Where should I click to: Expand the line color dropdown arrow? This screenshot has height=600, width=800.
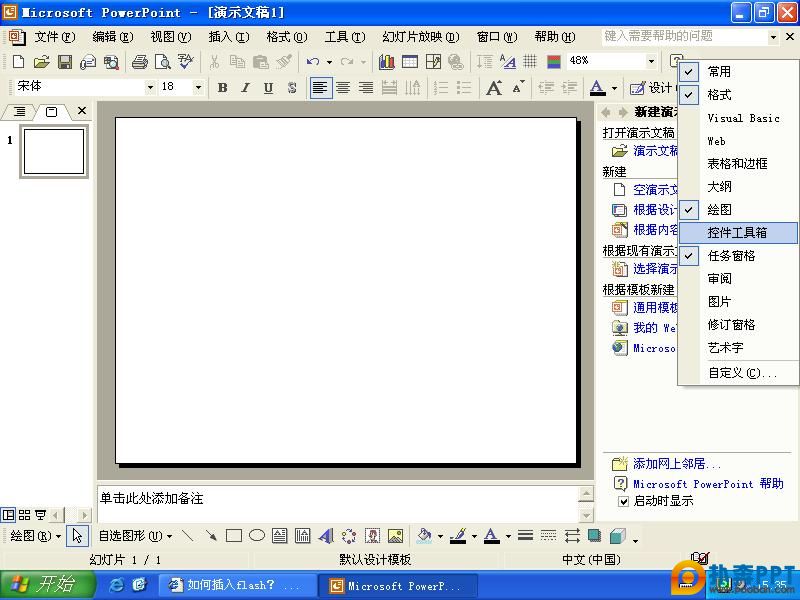pyautogui.click(x=474, y=536)
